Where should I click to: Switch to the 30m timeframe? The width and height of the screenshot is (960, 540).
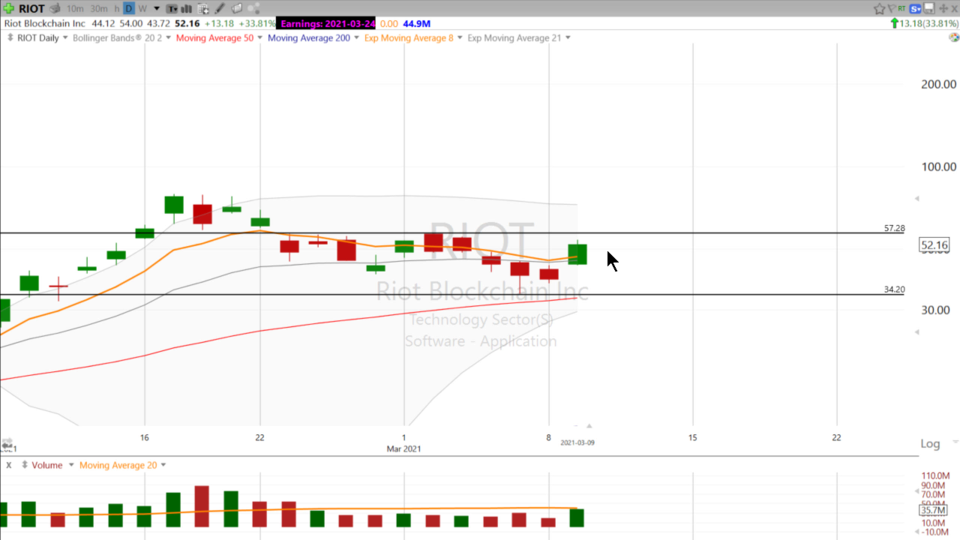[99, 9]
